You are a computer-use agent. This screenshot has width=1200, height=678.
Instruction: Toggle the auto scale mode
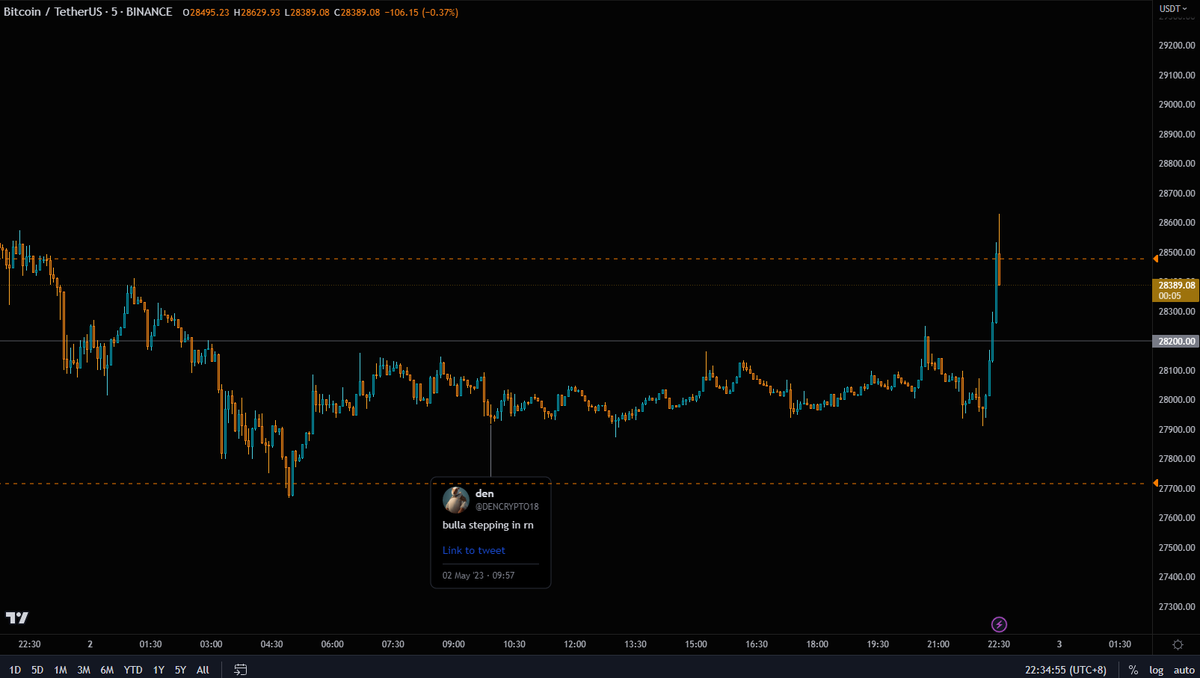coord(1183,670)
